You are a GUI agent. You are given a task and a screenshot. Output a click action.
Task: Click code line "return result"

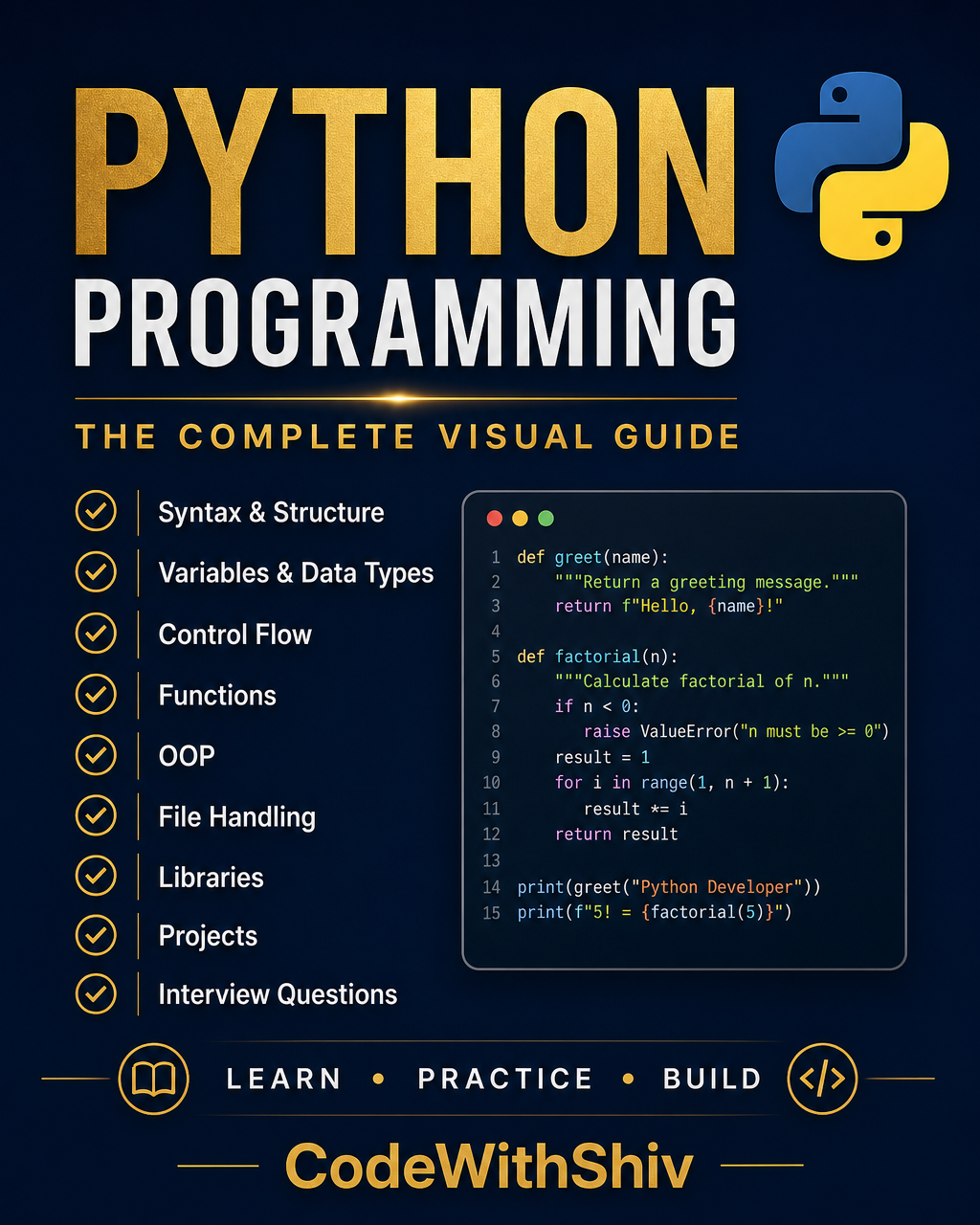click(x=616, y=834)
